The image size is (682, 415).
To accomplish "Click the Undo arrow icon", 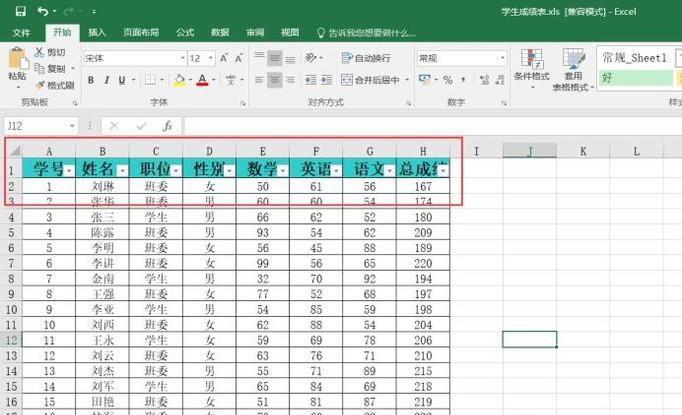I will [42, 11].
